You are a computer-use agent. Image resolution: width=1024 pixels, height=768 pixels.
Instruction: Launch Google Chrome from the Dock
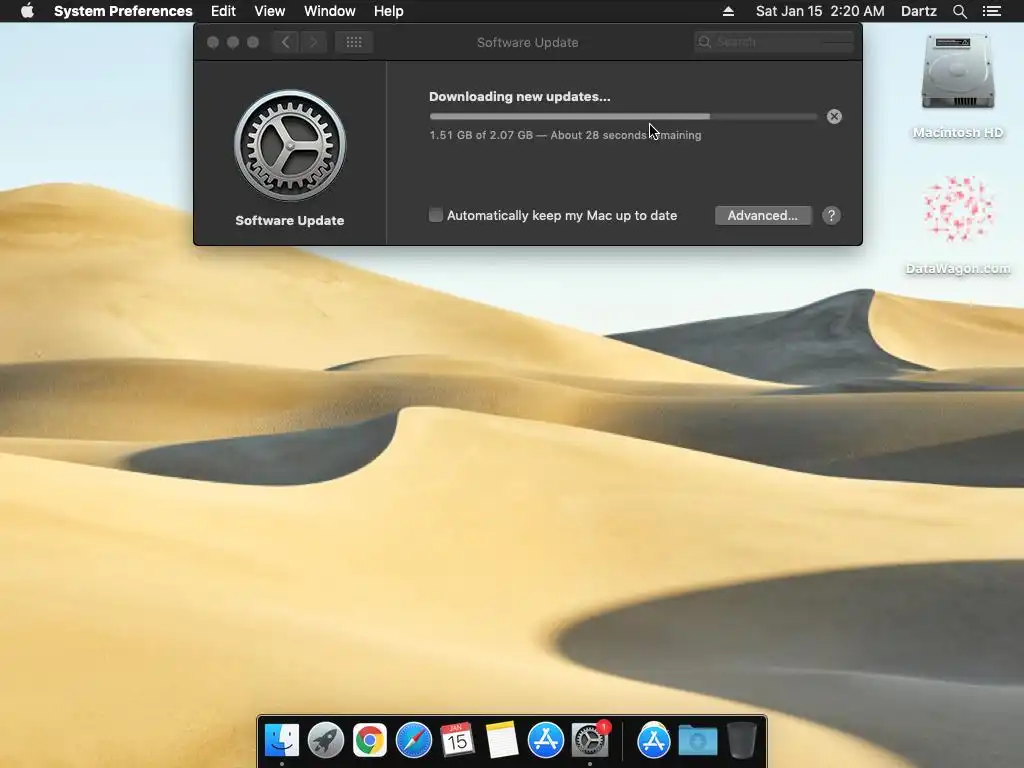(370, 740)
